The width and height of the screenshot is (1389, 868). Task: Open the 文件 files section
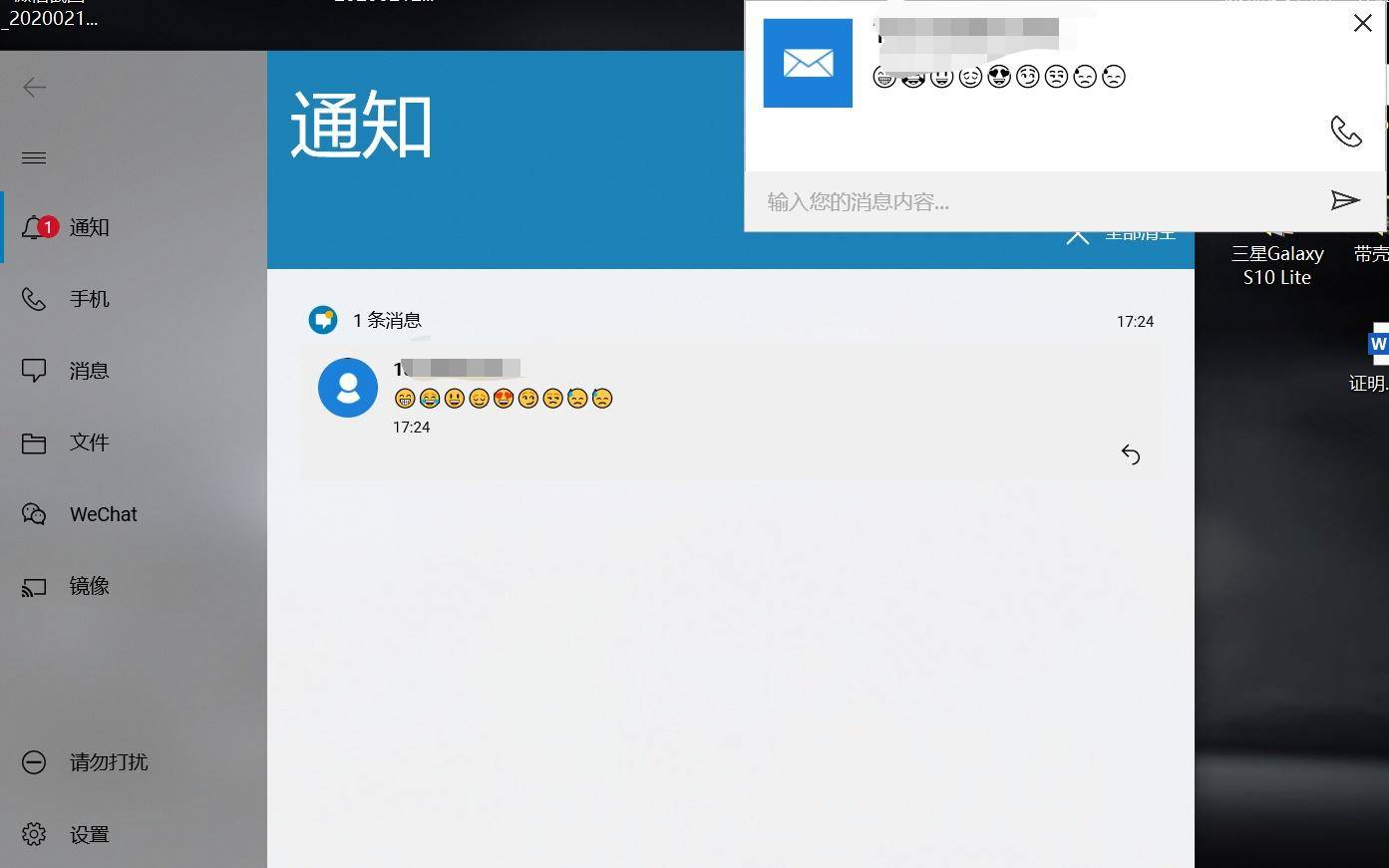[88, 441]
